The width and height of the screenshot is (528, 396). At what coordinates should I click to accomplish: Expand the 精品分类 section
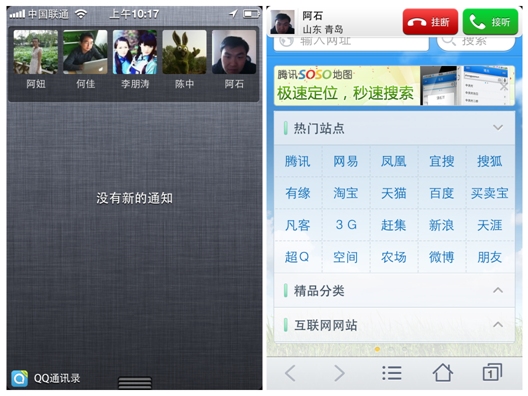pos(498,290)
